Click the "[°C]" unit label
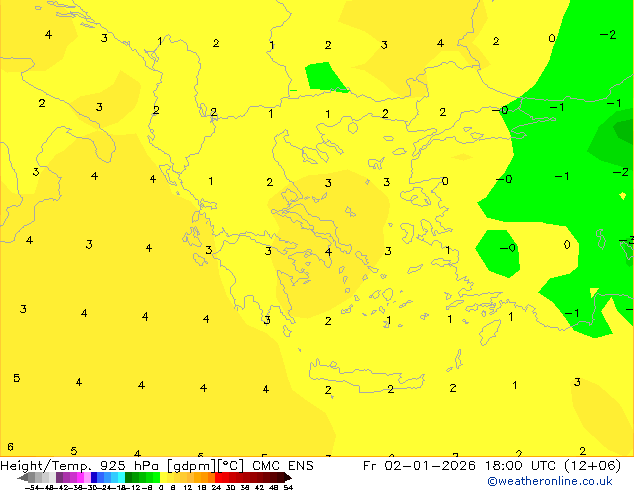Image resolution: width=634 pixels, height=490 pixels. click(230, 466)
